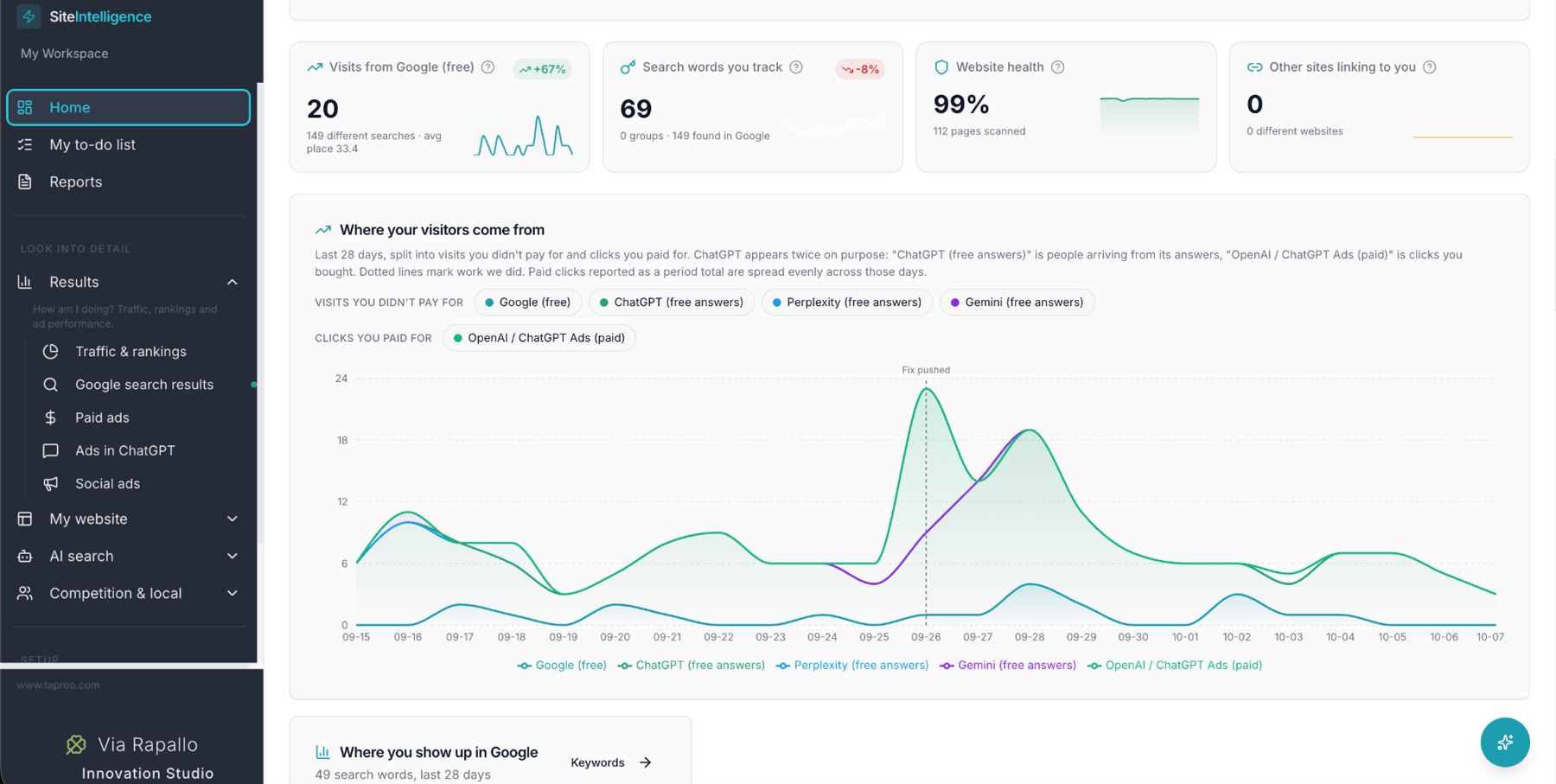
Task: Click the SiteIntelligence lightning logo icon
Action: coord(29,16)
